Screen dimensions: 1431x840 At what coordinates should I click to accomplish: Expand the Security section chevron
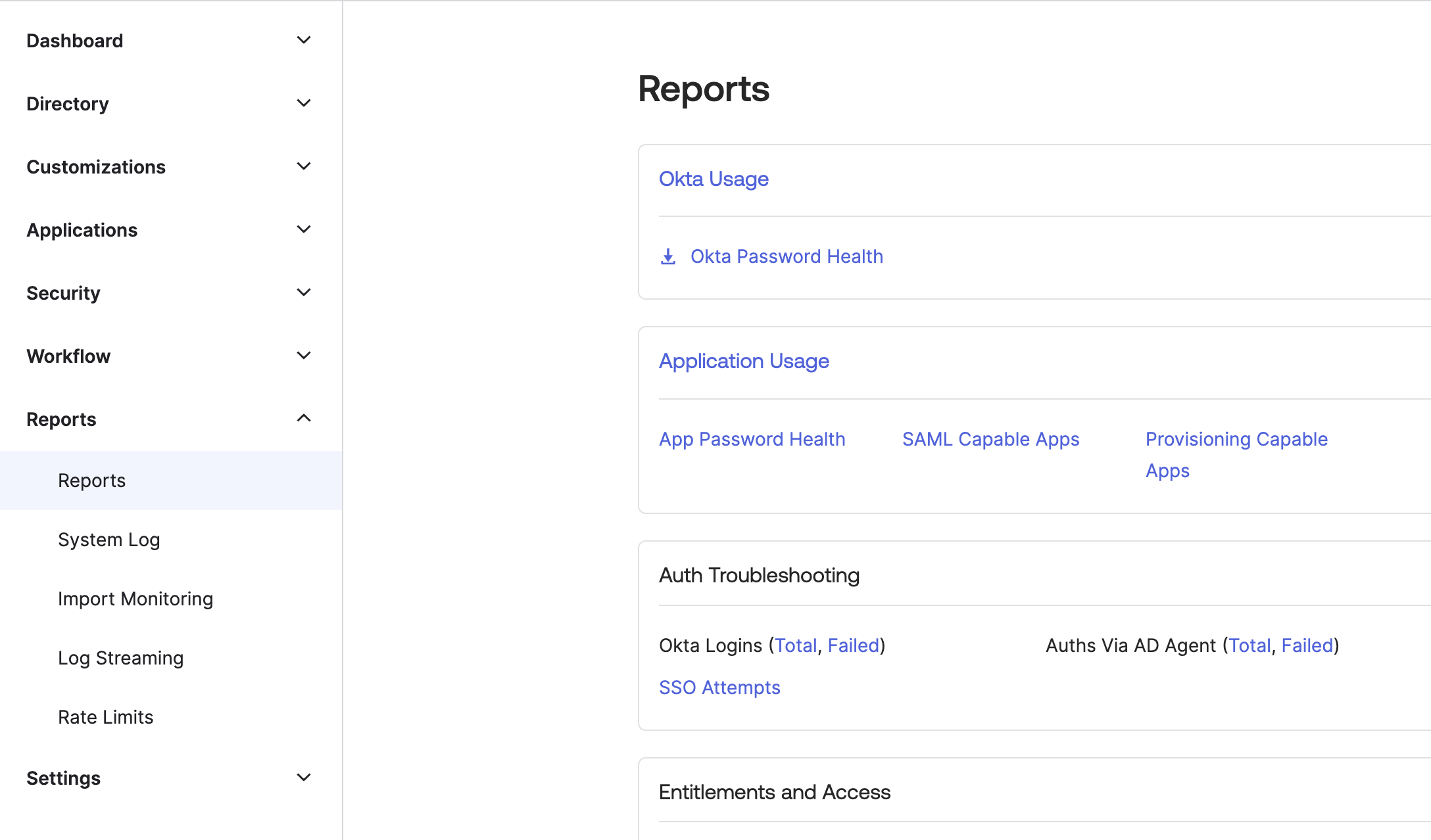303,293
